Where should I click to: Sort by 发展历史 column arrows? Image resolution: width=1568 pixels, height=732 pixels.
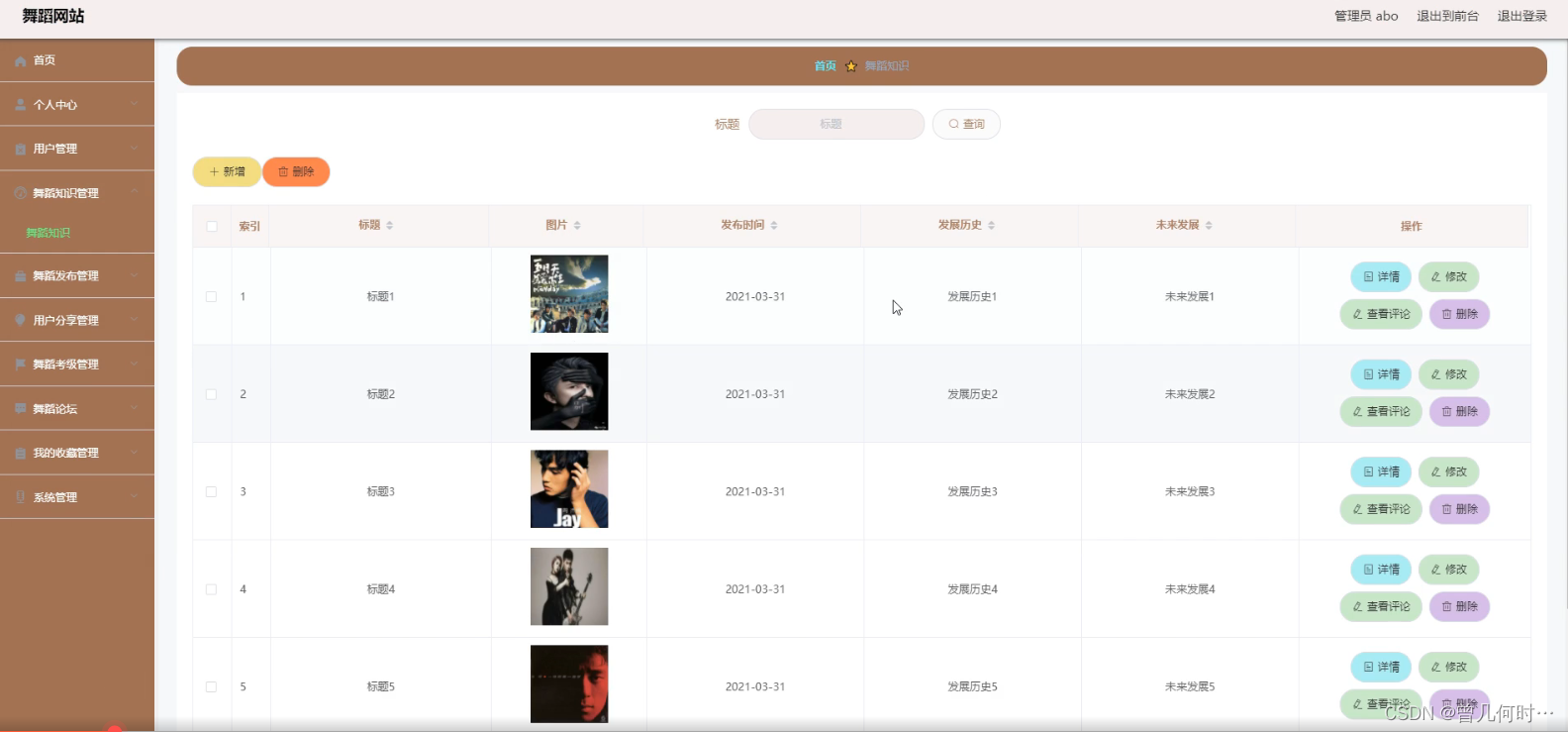pyautogui.click(x=991, y=226)
